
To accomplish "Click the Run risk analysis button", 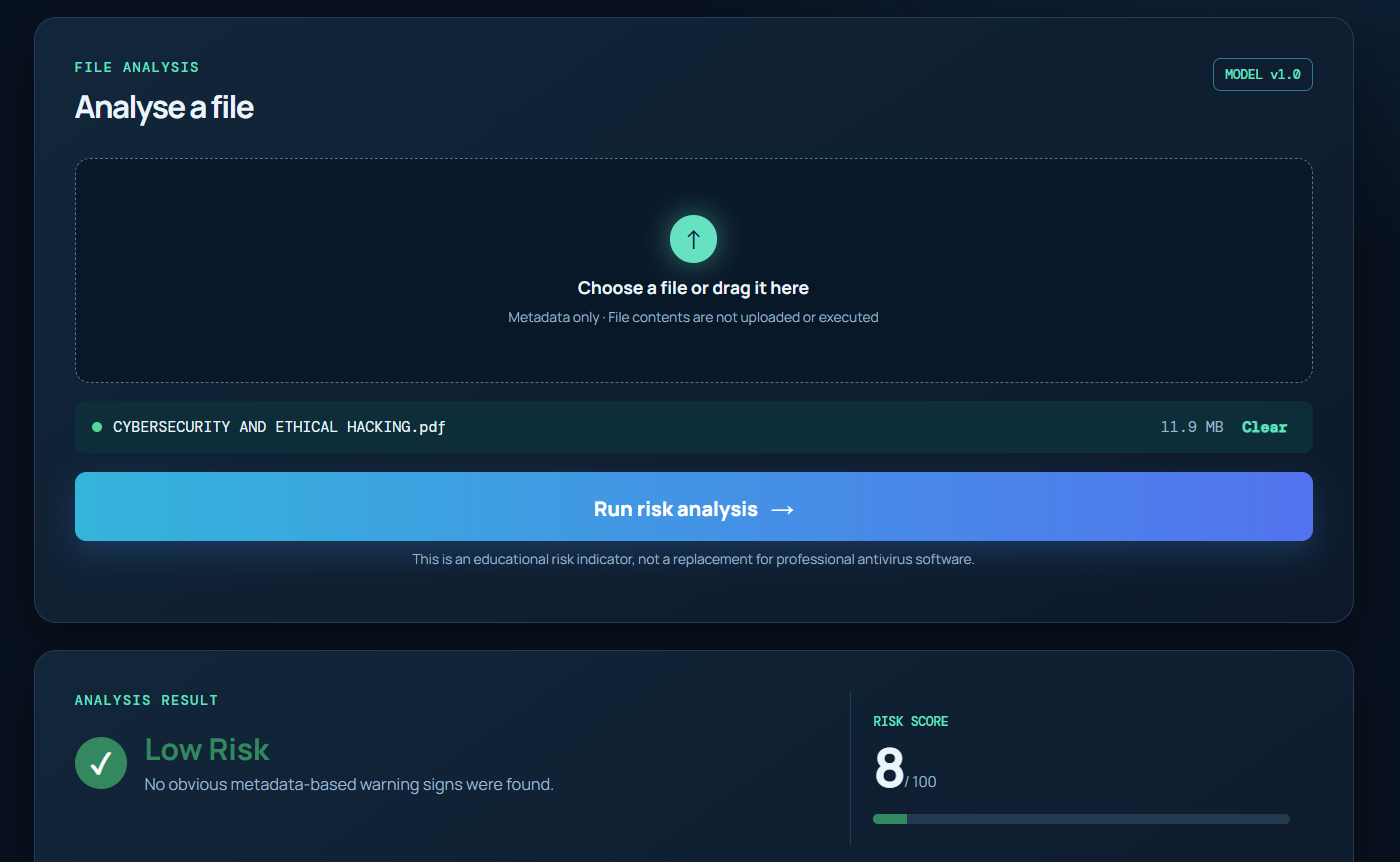I will coord(694,507).
